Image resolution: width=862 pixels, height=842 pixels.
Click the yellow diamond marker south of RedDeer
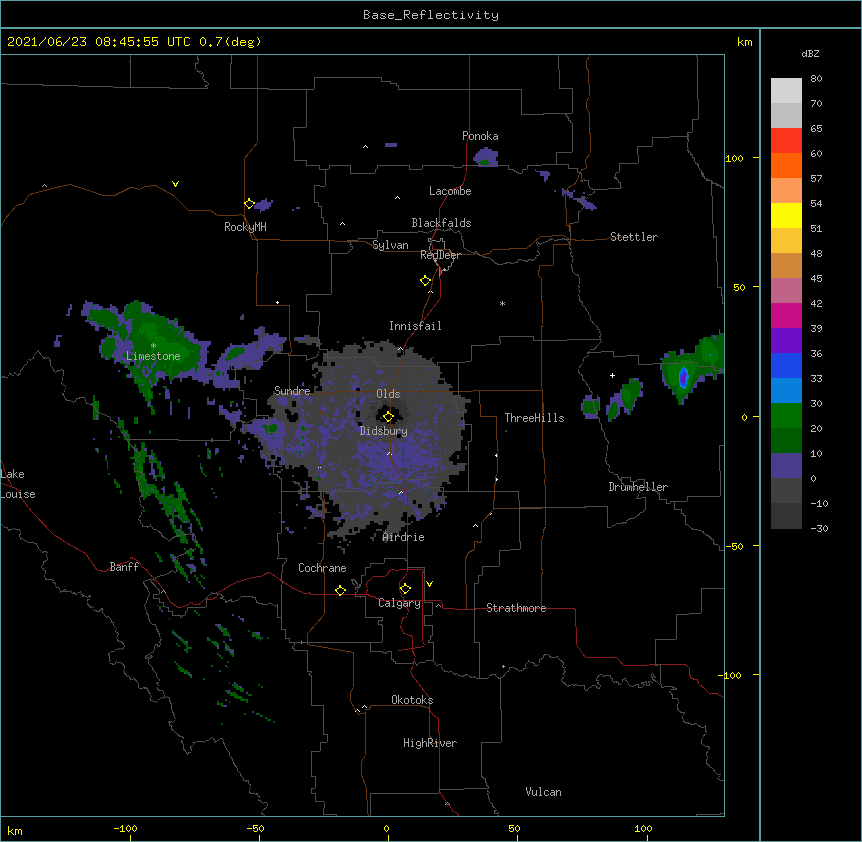(426, 281)
